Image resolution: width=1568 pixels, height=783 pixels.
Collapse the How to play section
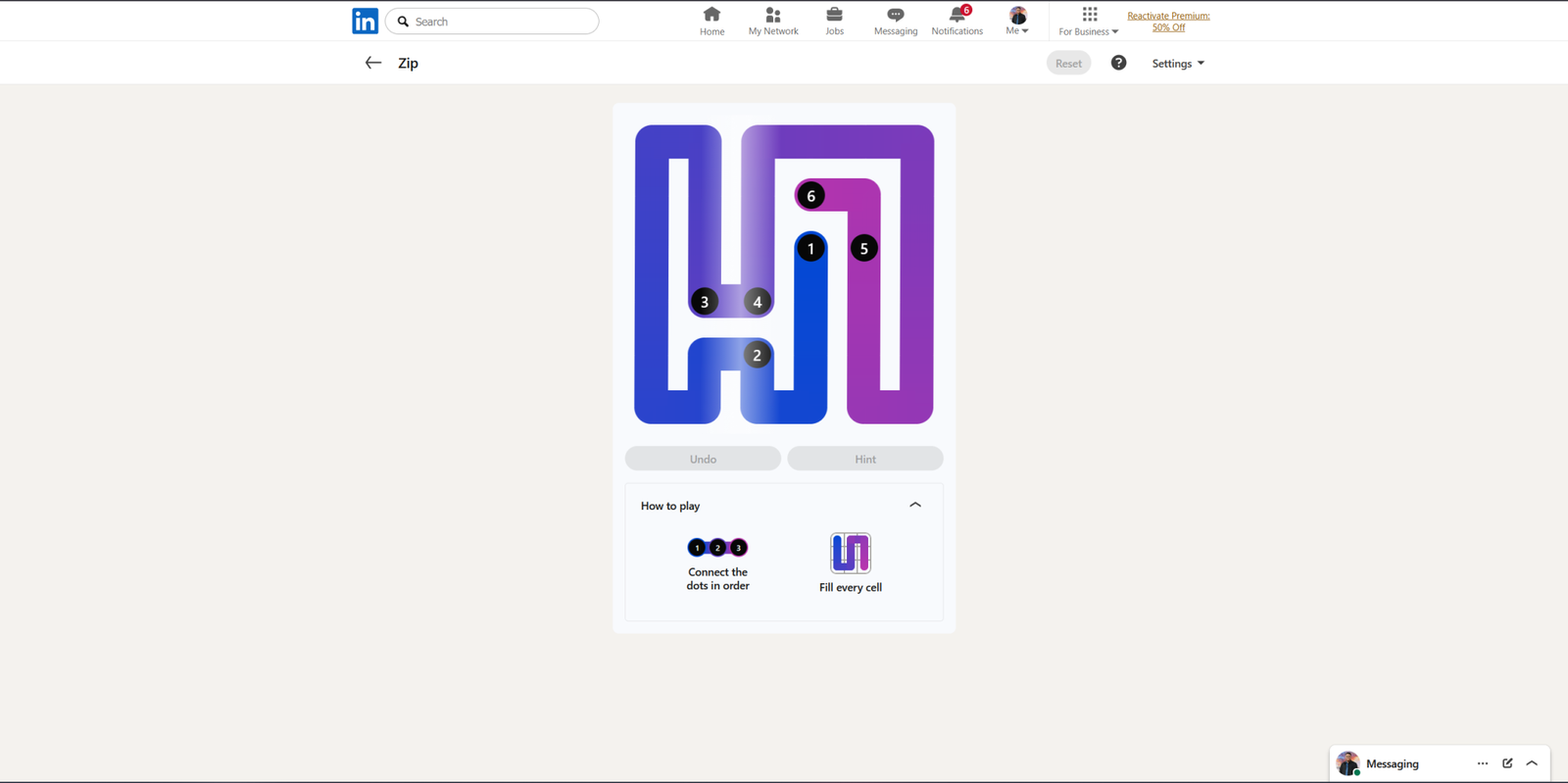tap(915, 505)
